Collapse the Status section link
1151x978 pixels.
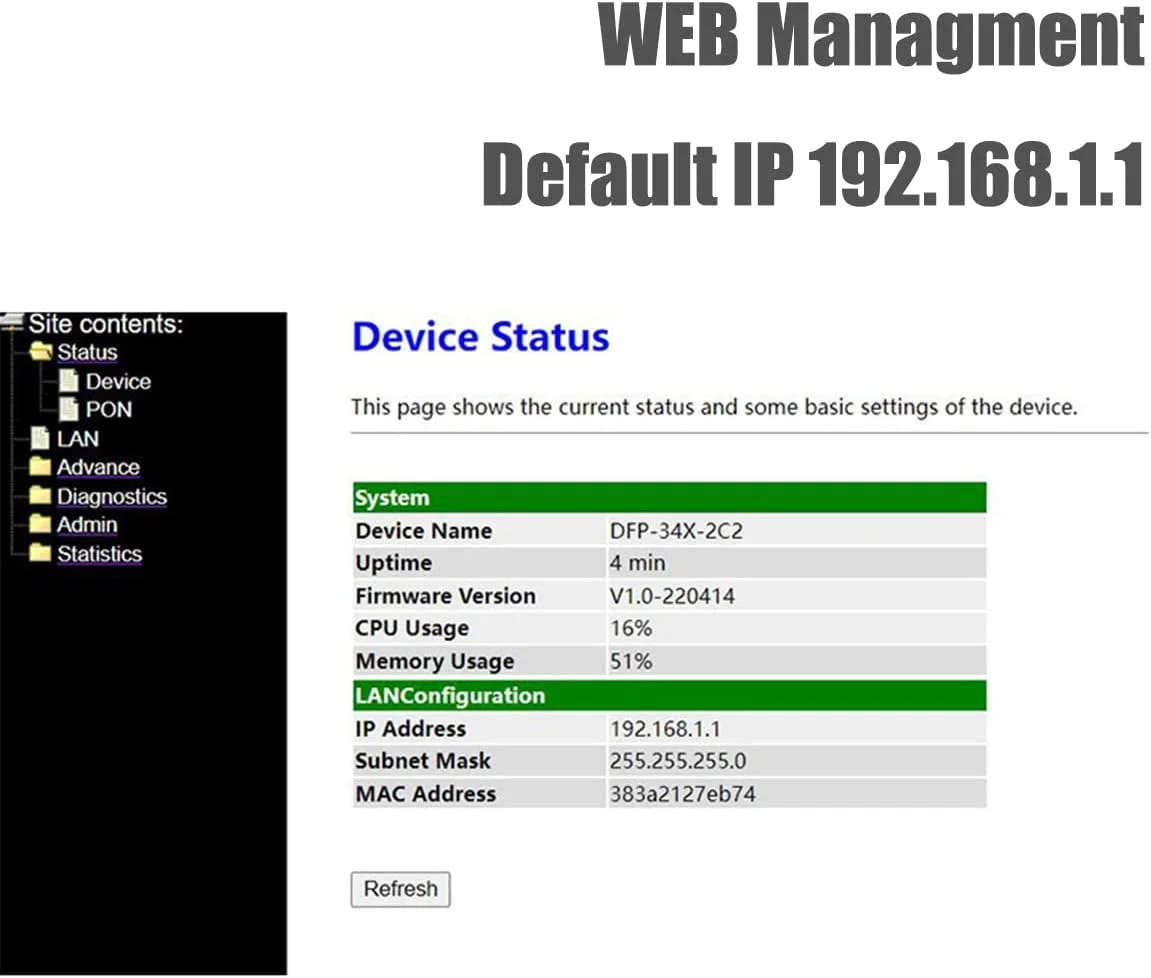pos(87,352)
